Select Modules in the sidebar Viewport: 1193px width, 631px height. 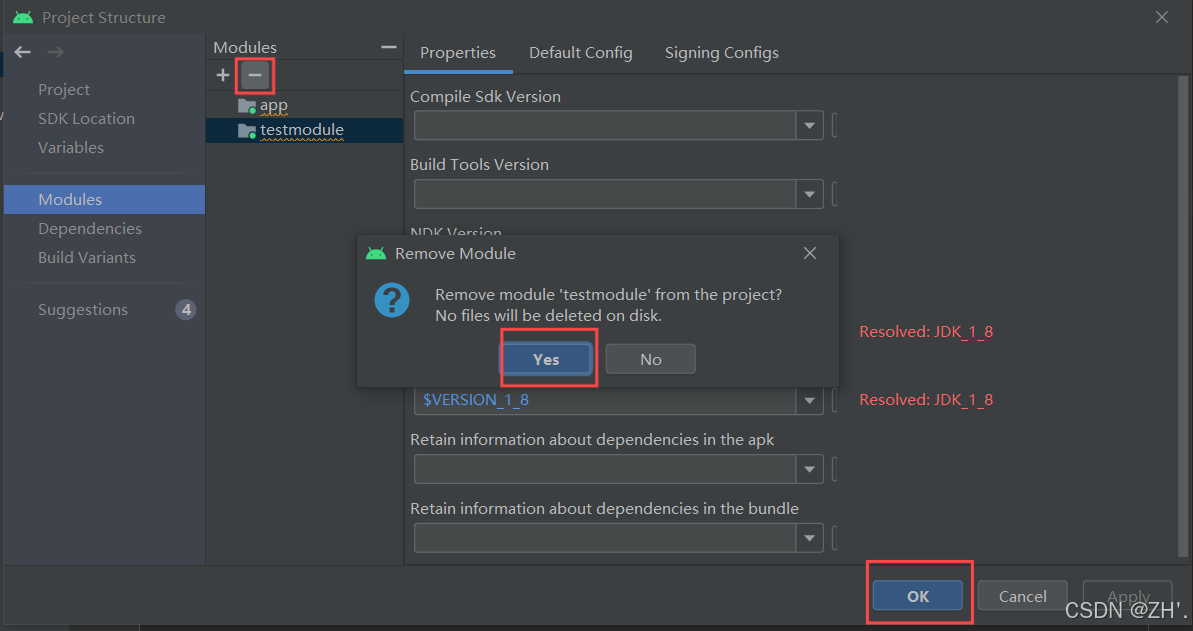(104, 199)
